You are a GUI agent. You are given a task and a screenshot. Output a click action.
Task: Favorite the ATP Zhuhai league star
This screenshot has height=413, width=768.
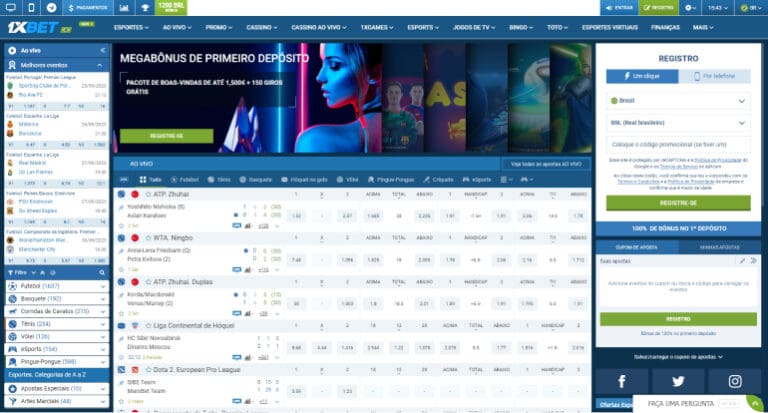coord(148,194)
